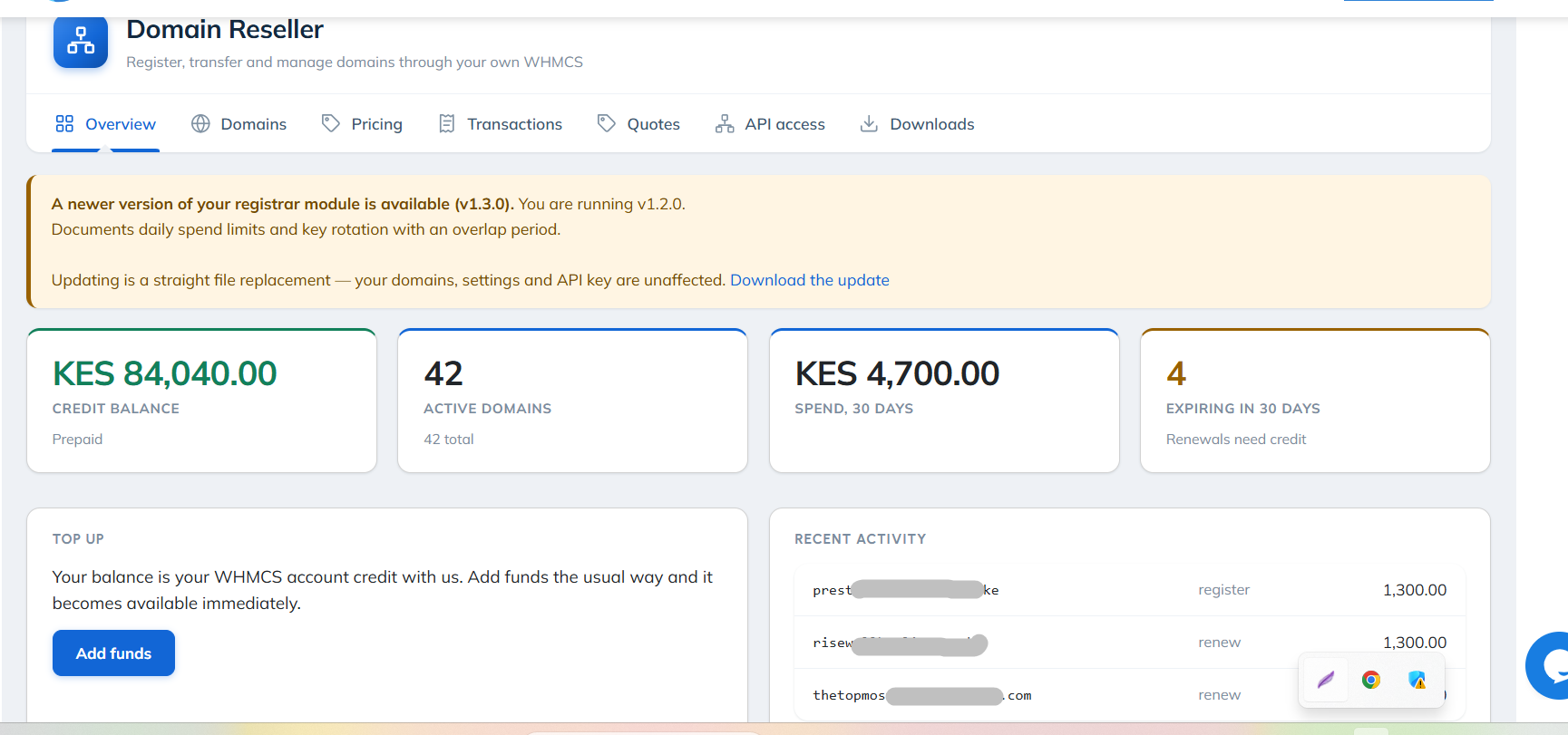Click the tag icon beside Pricing
The height and width of the screenshot is (735, 1568).
pos(331,123)
